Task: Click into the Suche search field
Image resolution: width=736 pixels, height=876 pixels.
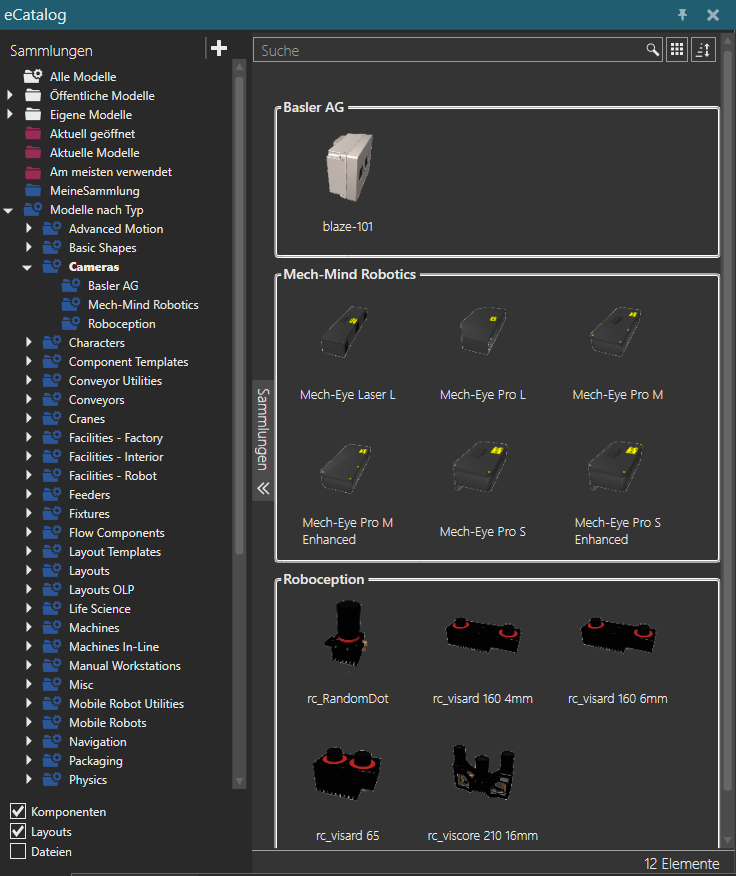Action: coord(450,50)
